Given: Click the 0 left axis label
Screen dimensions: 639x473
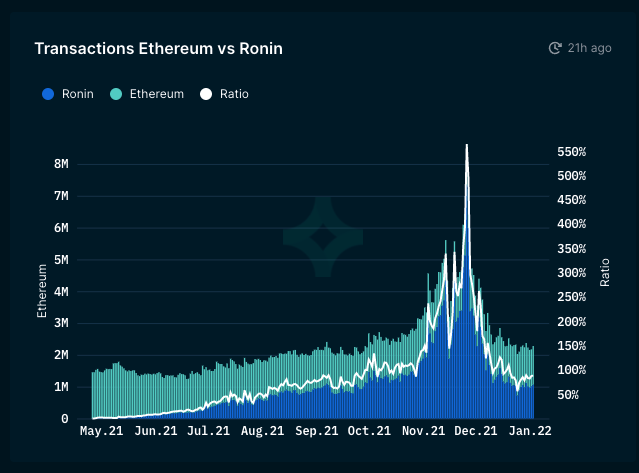Looking at the screenshot, I should coord(65,419).
